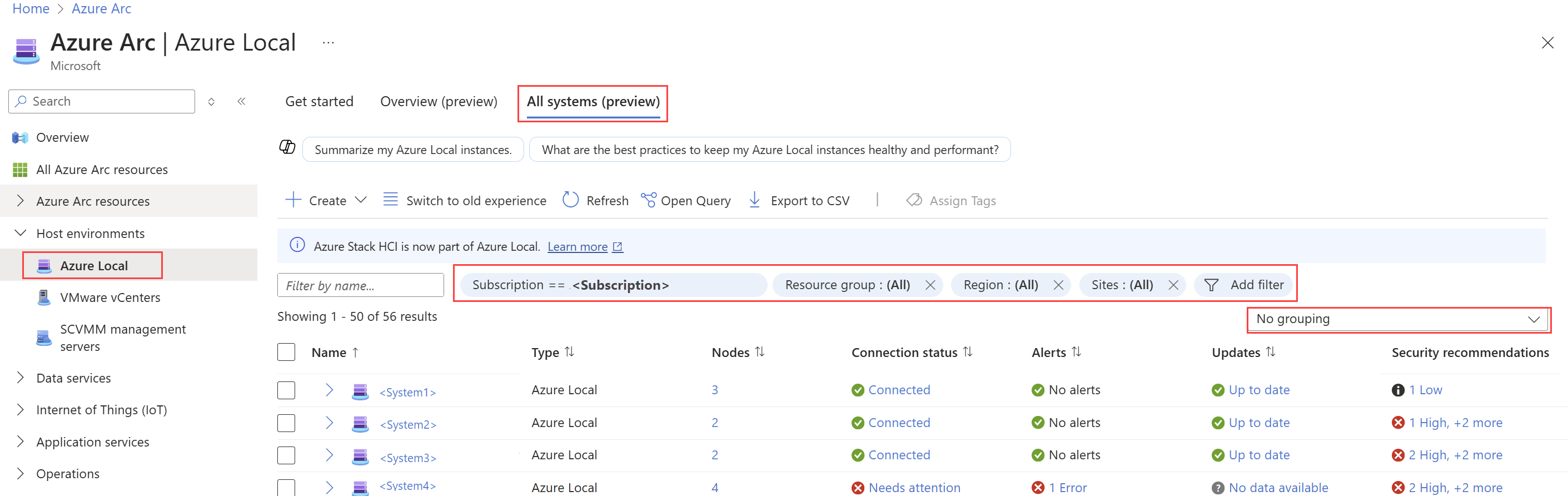Go to Home breadcrumb link

[x=31, y=8]
